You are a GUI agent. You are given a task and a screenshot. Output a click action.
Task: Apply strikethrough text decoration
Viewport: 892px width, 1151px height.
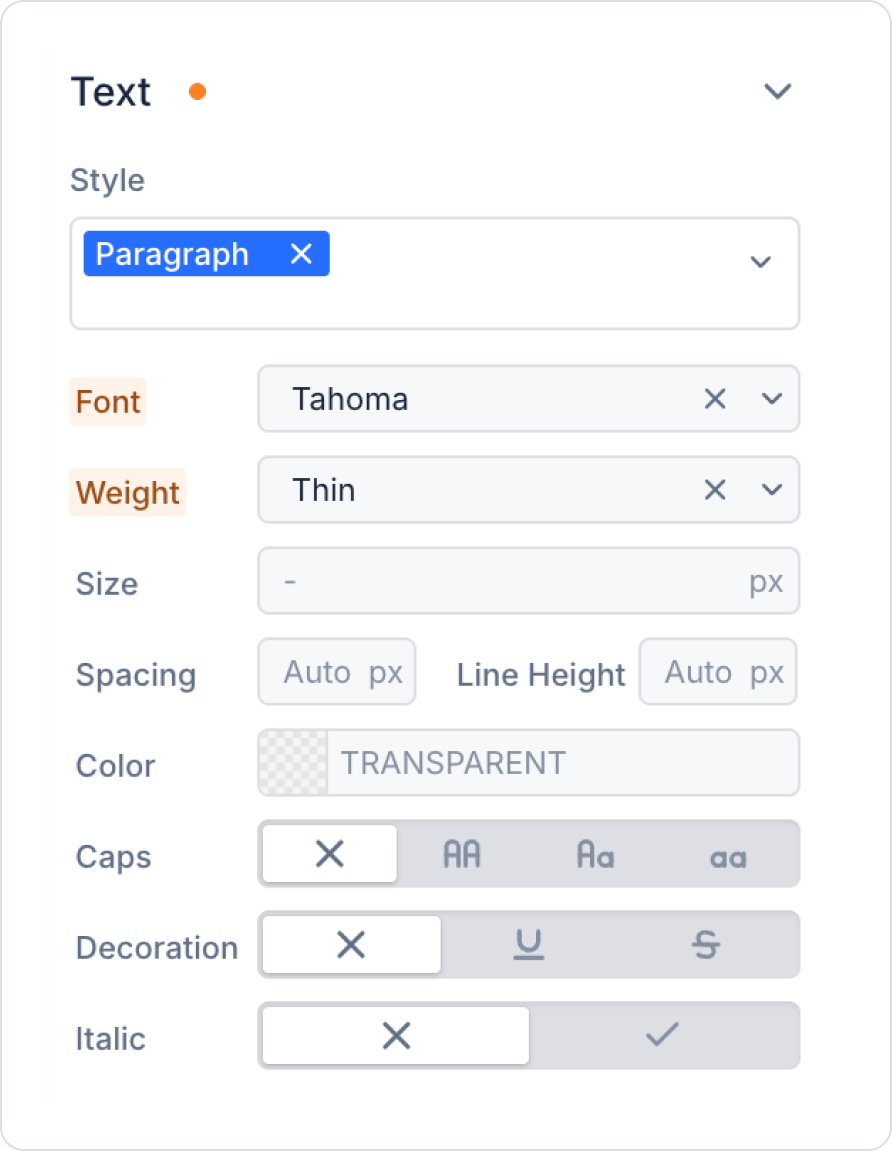point(706,945)
